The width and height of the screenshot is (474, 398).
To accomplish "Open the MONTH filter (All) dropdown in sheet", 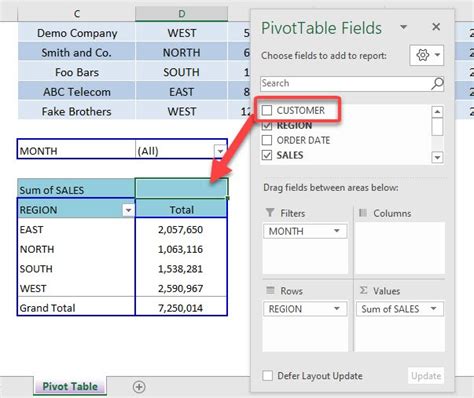I will pos(220,151).
